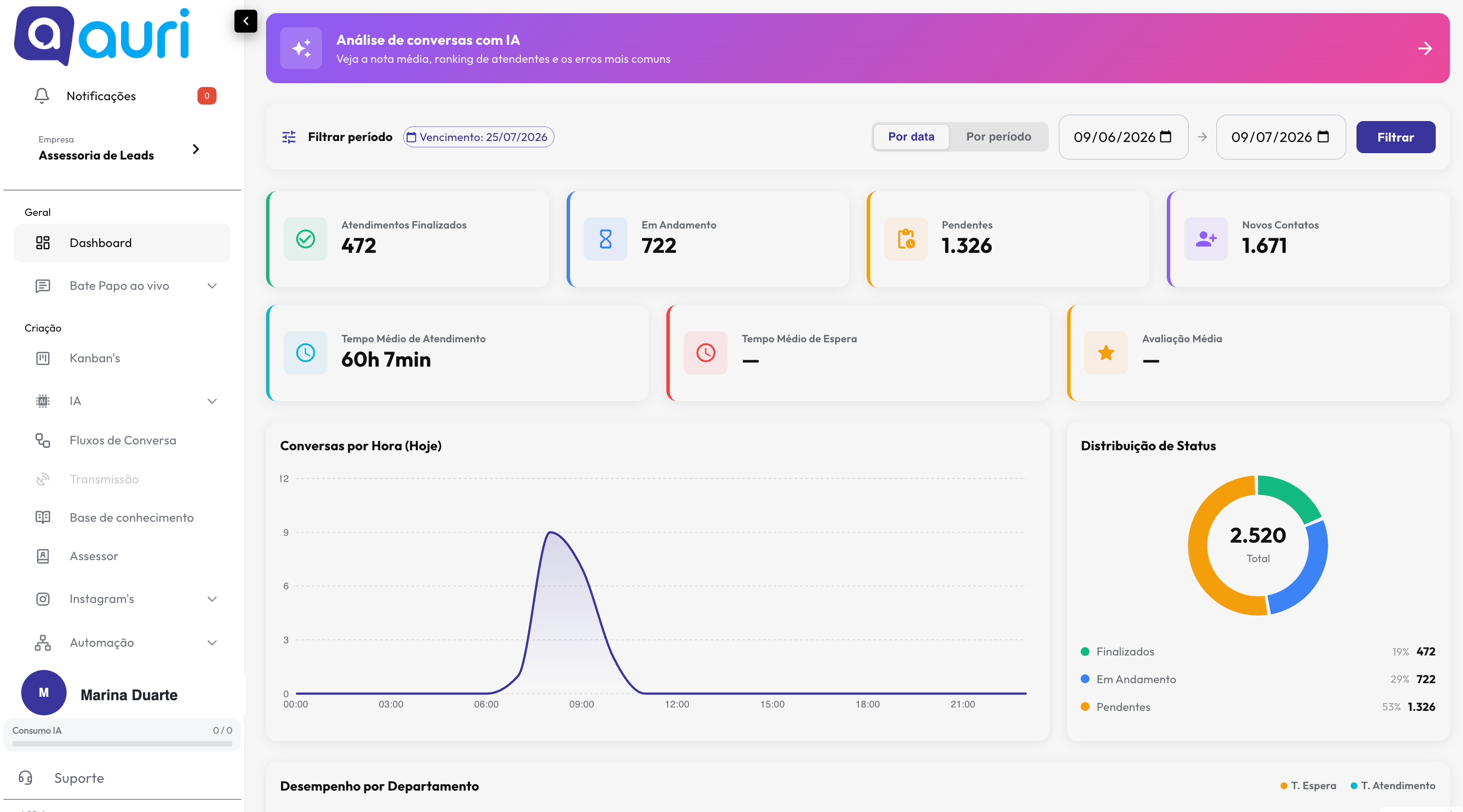Click the Instagram's camera icon

coord(43,599)
